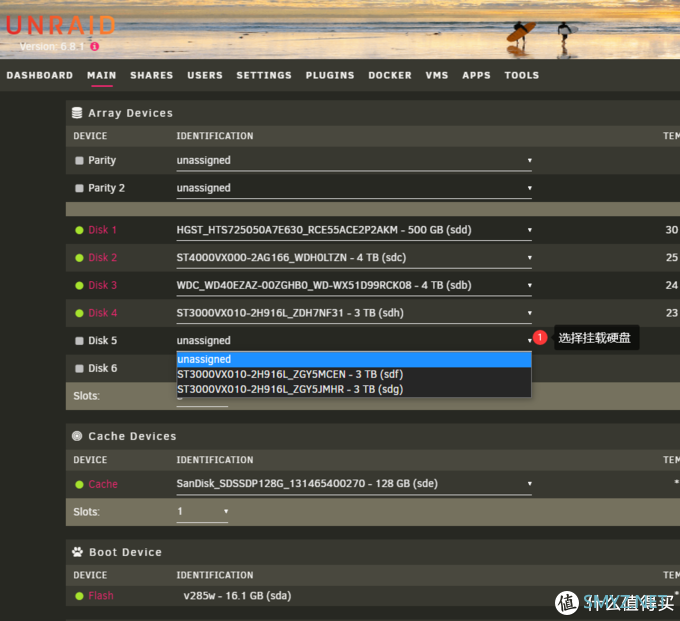Click Disk 4 temperature value 23
The width and height of the screenshot is (680, 621).
tap(672, 313)
